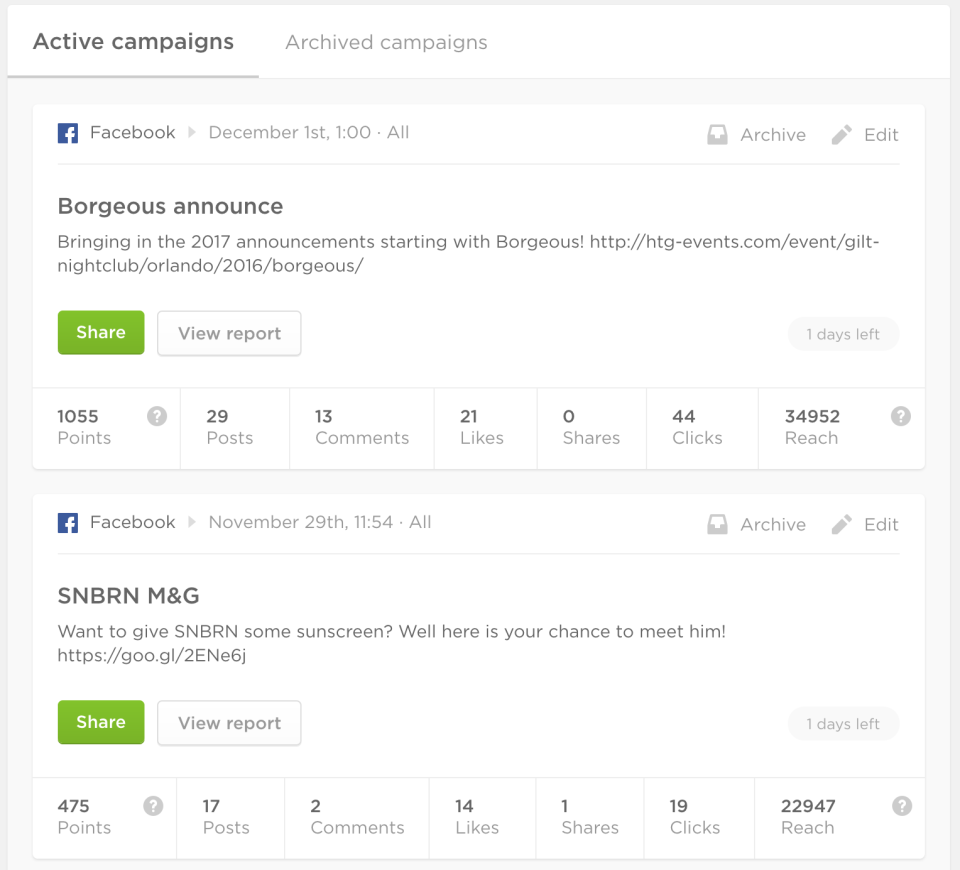Image resolution: width=960 pixels, height=870 pixels.
Task: Click the Edit pencil icon for Borgeous announce
Action: coord(841,135)
